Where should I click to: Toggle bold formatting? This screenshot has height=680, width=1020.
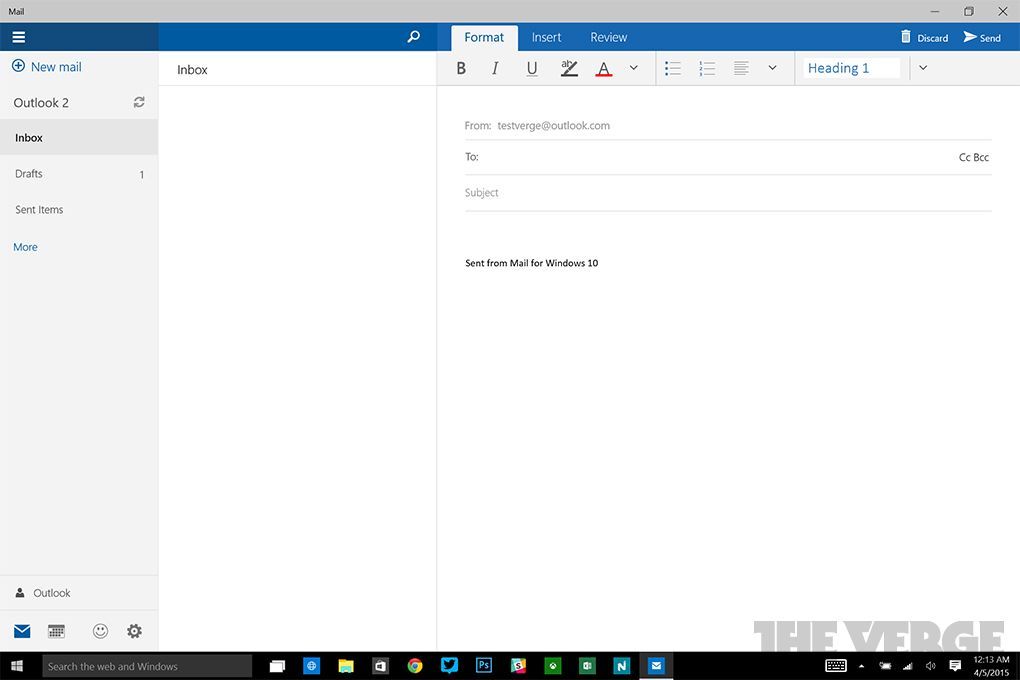[461, 67]
